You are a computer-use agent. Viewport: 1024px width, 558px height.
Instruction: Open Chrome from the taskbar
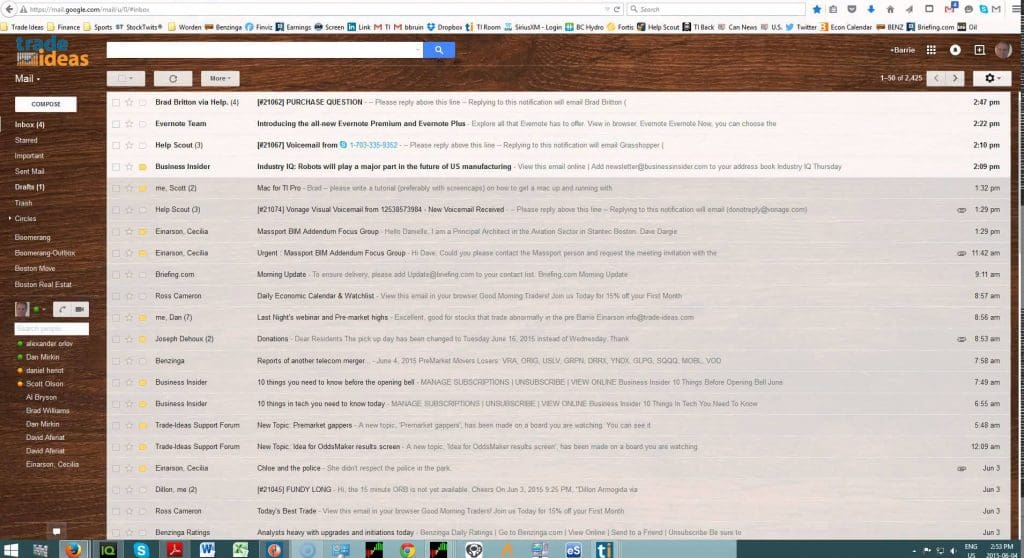click(408, 550)
